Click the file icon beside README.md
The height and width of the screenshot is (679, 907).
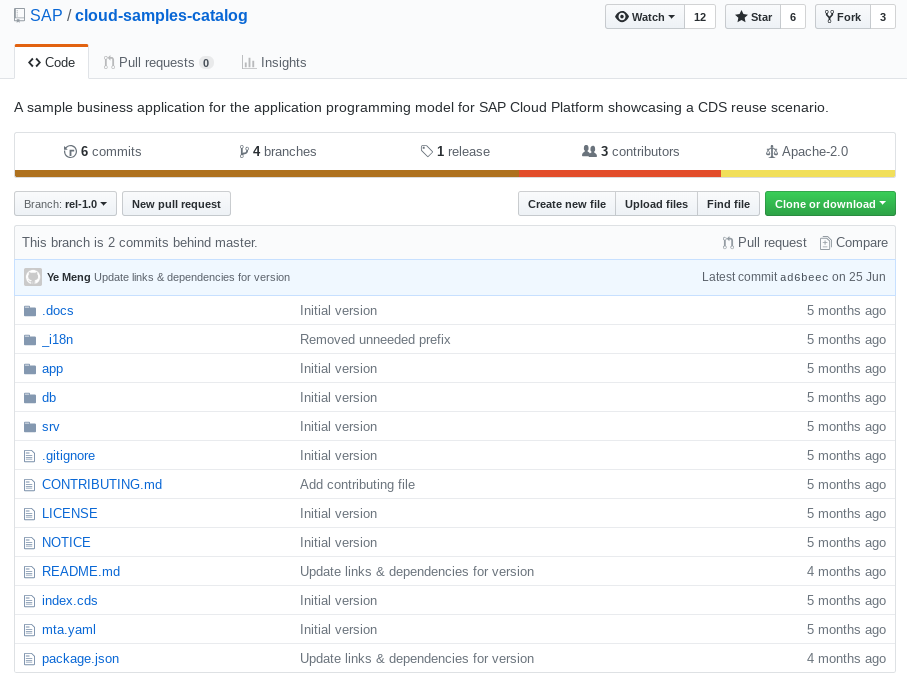(x=30, y=572)
